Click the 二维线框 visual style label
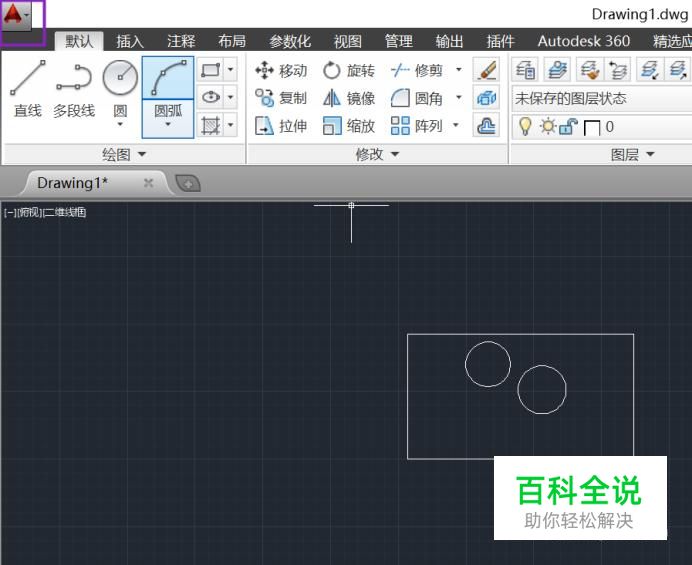Viewport: 692px width, 565px height. [x=65, y=212]
